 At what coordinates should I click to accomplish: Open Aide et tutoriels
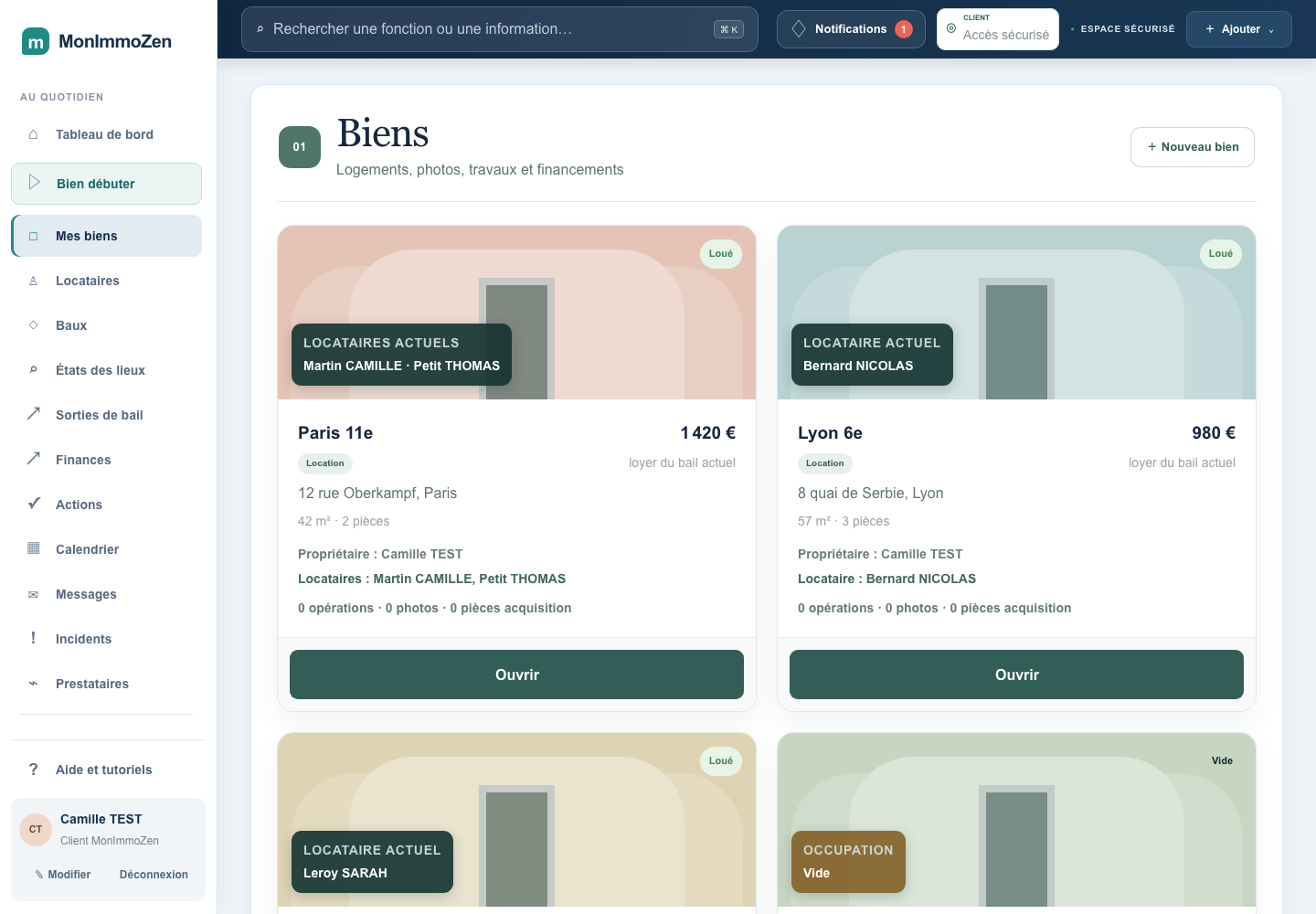(x=106, y=770)
